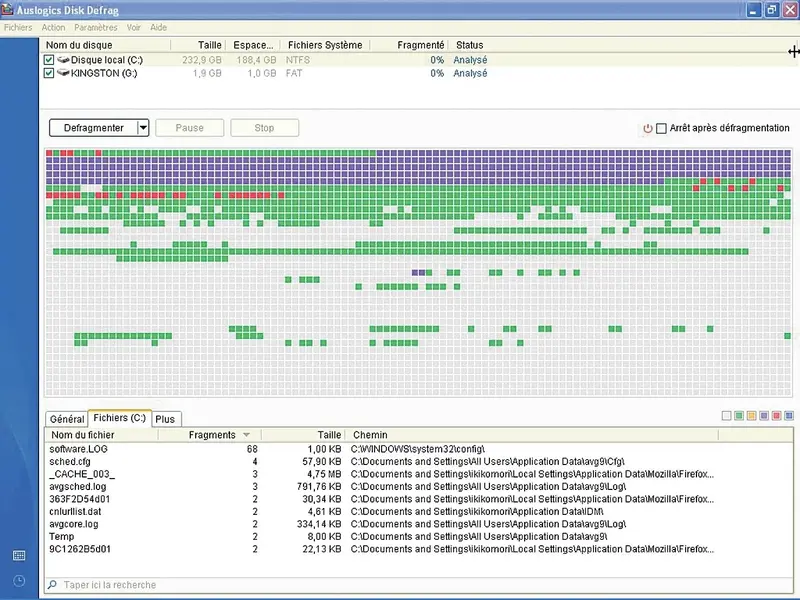Click the Disque local (C:) drive icon

63,60
